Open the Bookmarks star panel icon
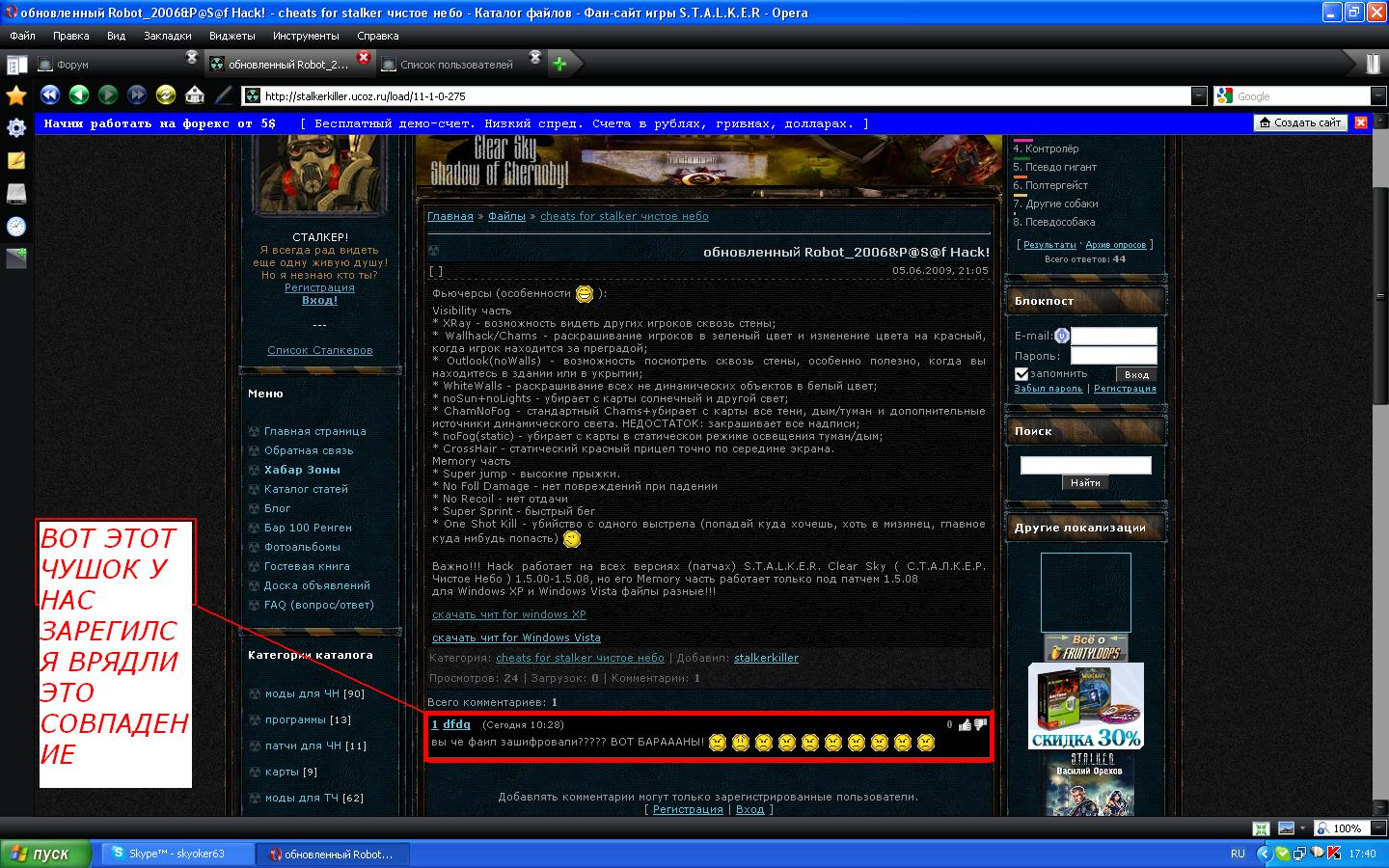Image resolution: width=1389 pixels, height=868 pixels. click(x=16, y=95)
